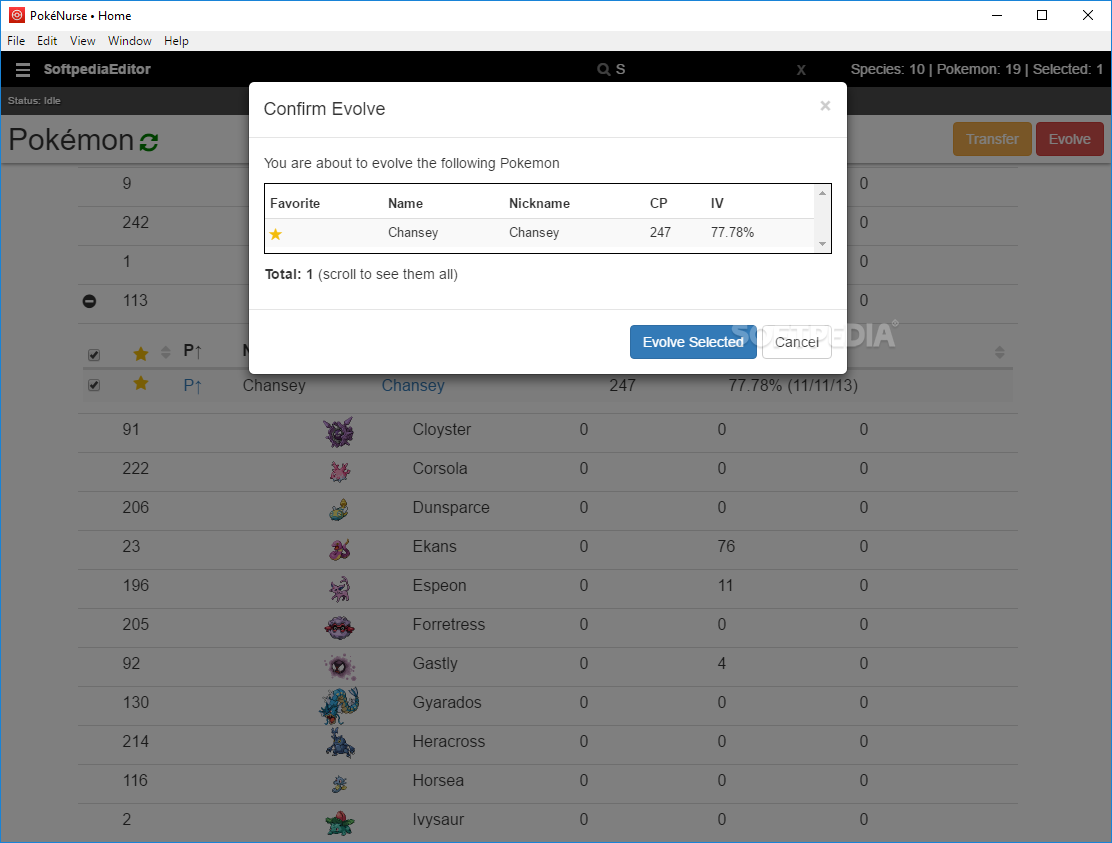
Task: Click the SoftpediaEditor username
Action: click(x=97, y=69)
